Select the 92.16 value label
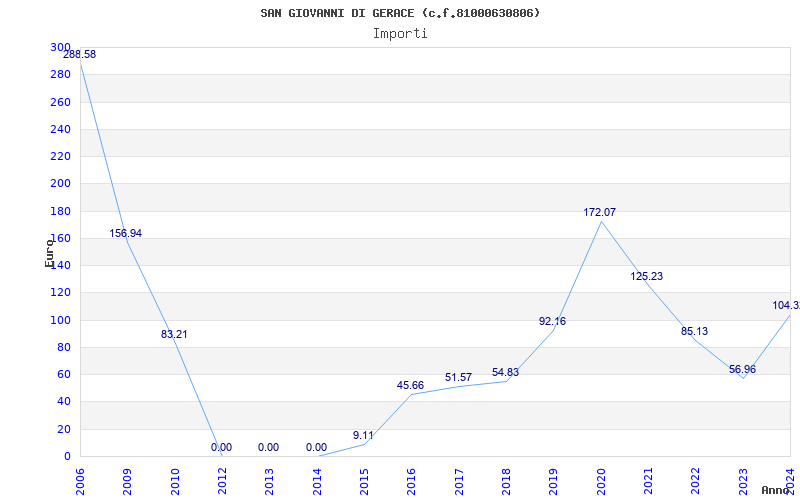Screen dimensions: 800x500 pos(552,321)
